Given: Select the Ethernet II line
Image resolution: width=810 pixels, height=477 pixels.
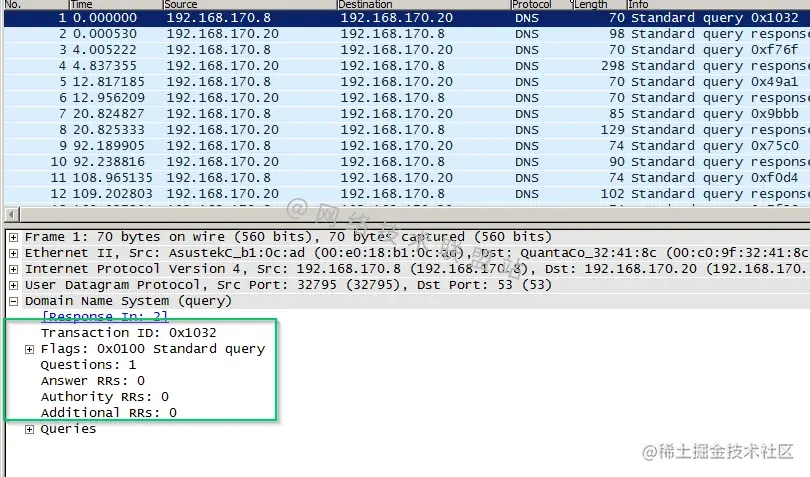Looking at the screenshot, I should [416, 253].
